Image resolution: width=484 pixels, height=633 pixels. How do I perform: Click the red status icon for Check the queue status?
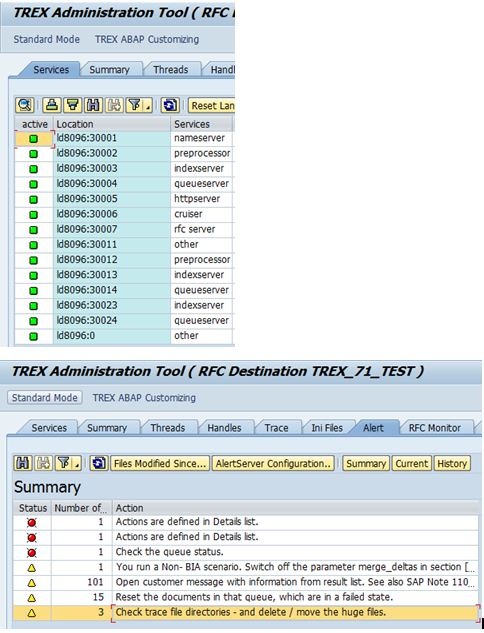click(32, 552)
